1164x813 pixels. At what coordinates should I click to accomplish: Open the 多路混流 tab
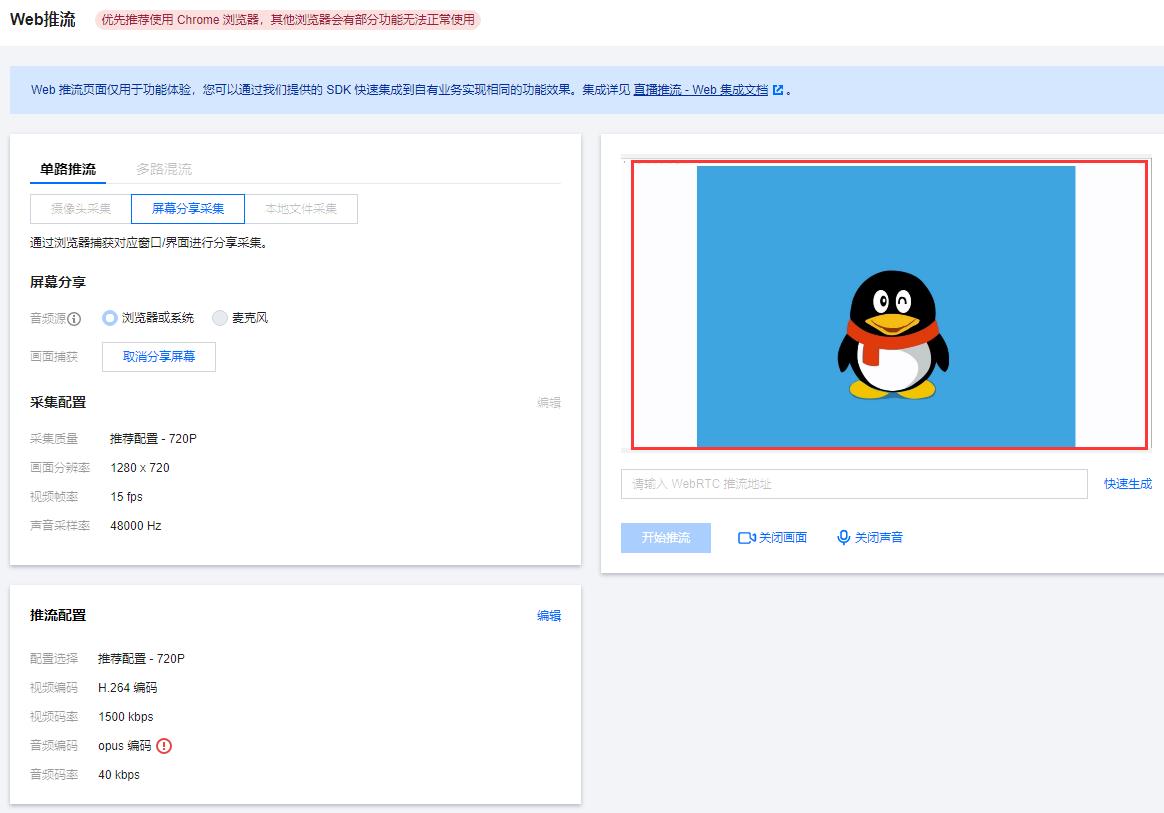tap(164, 169)
